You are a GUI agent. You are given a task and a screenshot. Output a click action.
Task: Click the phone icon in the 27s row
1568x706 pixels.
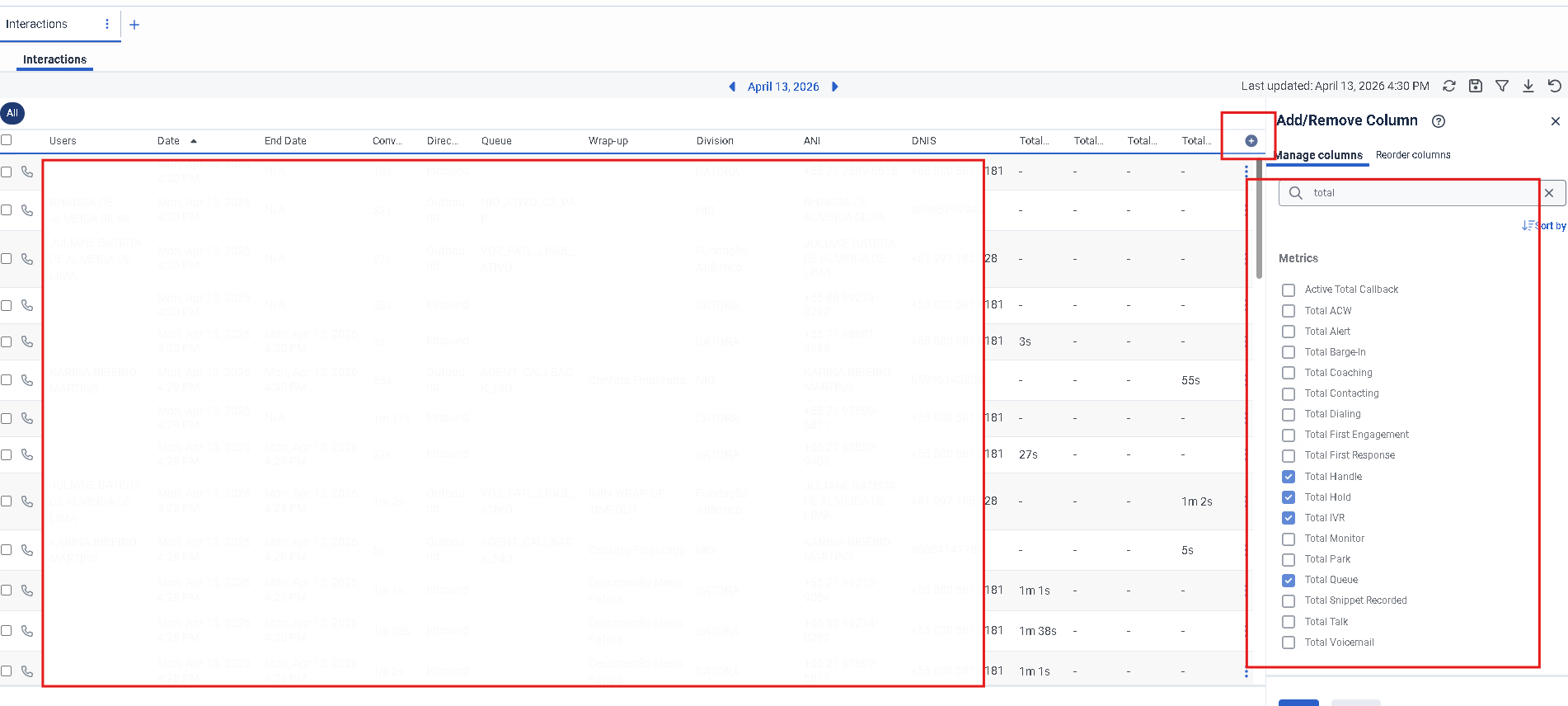(x=27, y=454)
